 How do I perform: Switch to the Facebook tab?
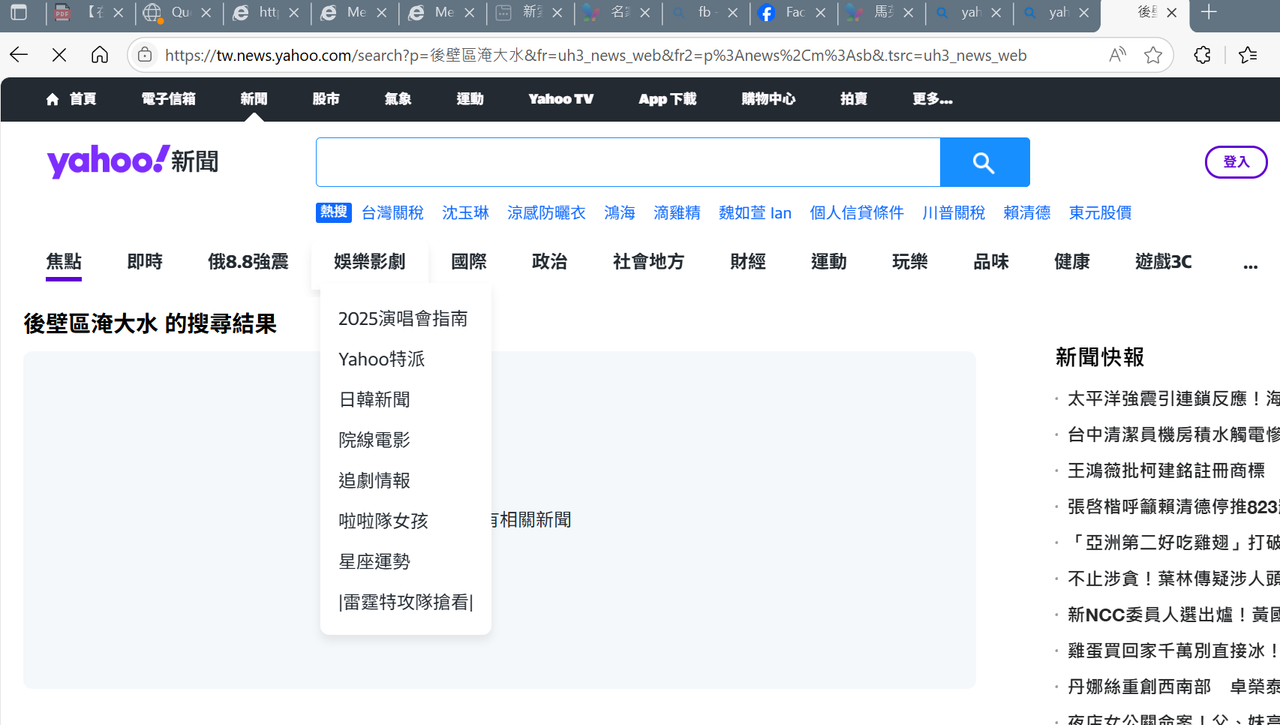[x=794, y=13]
